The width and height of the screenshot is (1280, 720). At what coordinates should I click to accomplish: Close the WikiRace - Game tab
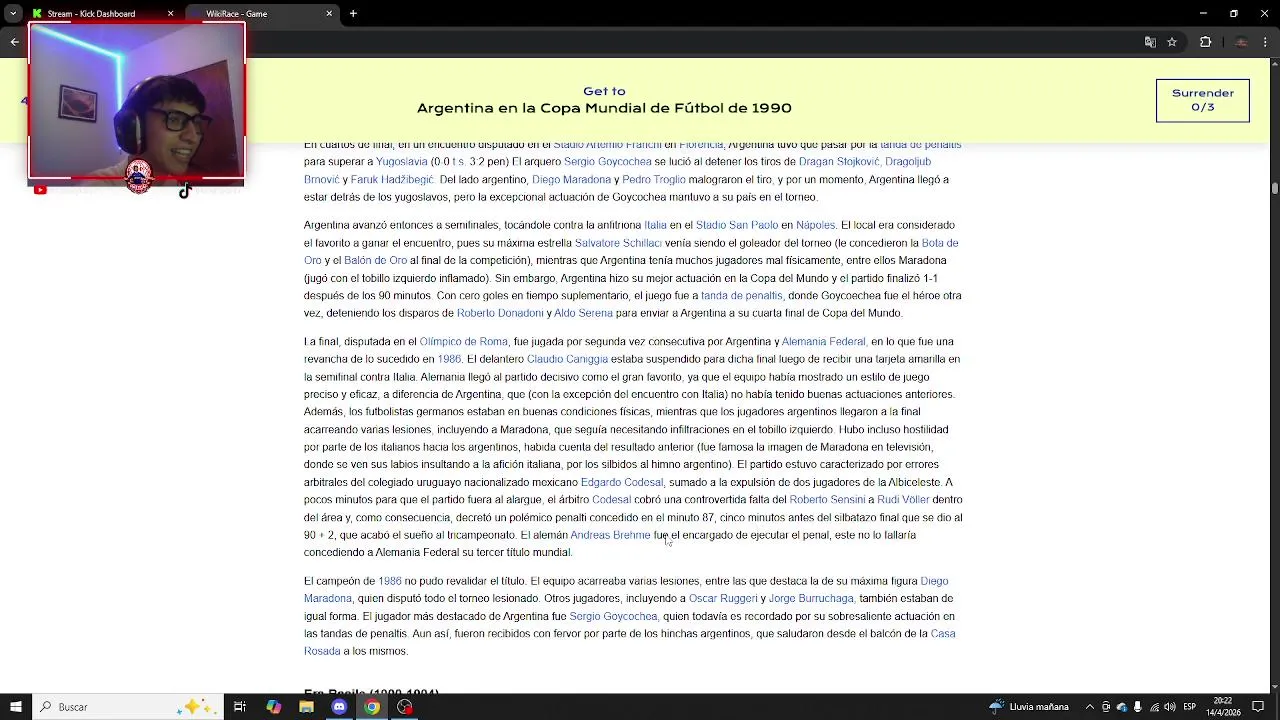pos(329,14)
